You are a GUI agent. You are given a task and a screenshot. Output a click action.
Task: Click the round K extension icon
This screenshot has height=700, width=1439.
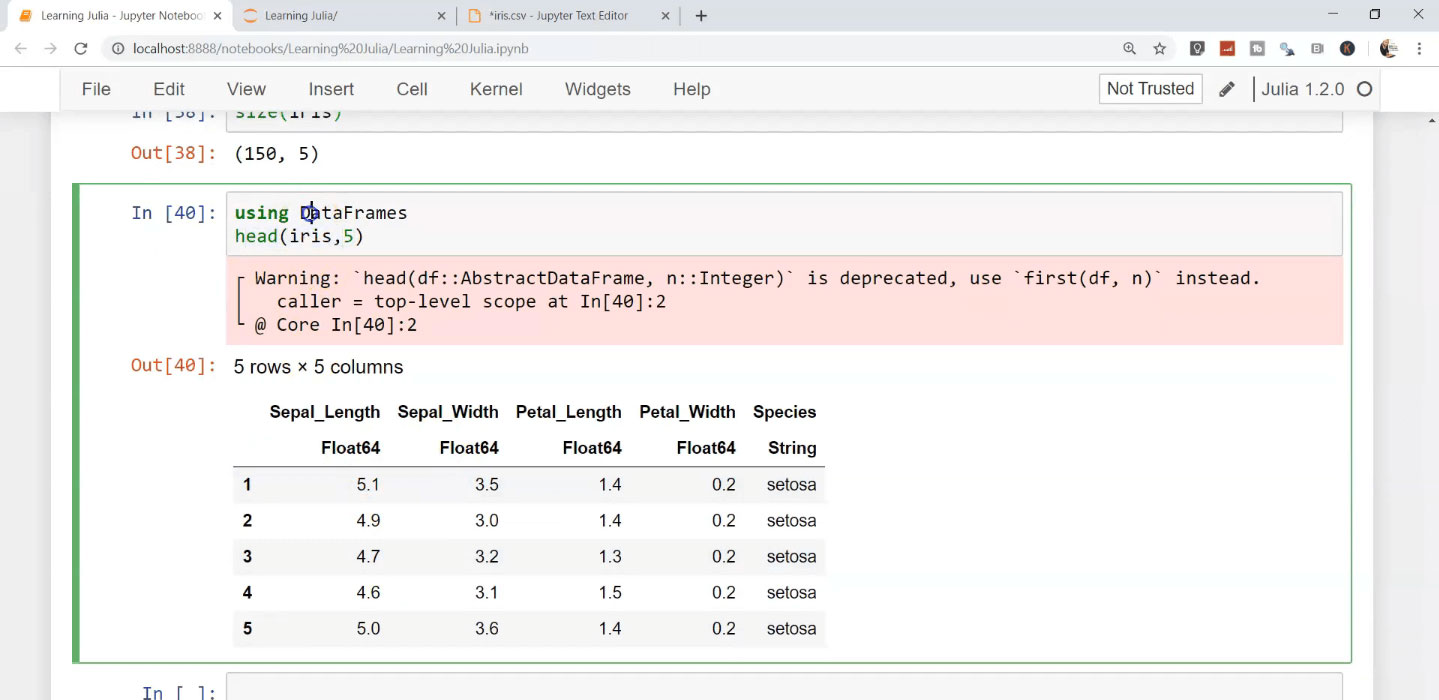[x=1347, y=48]
